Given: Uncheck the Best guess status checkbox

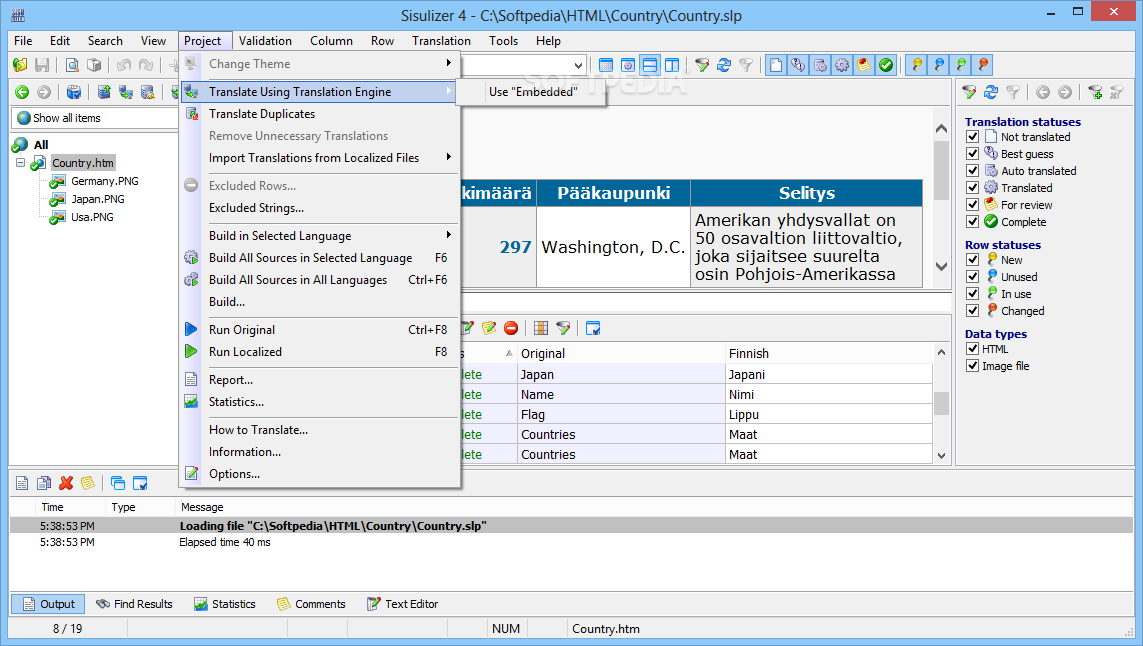Looking at the screenshot, I should [972, 153].
